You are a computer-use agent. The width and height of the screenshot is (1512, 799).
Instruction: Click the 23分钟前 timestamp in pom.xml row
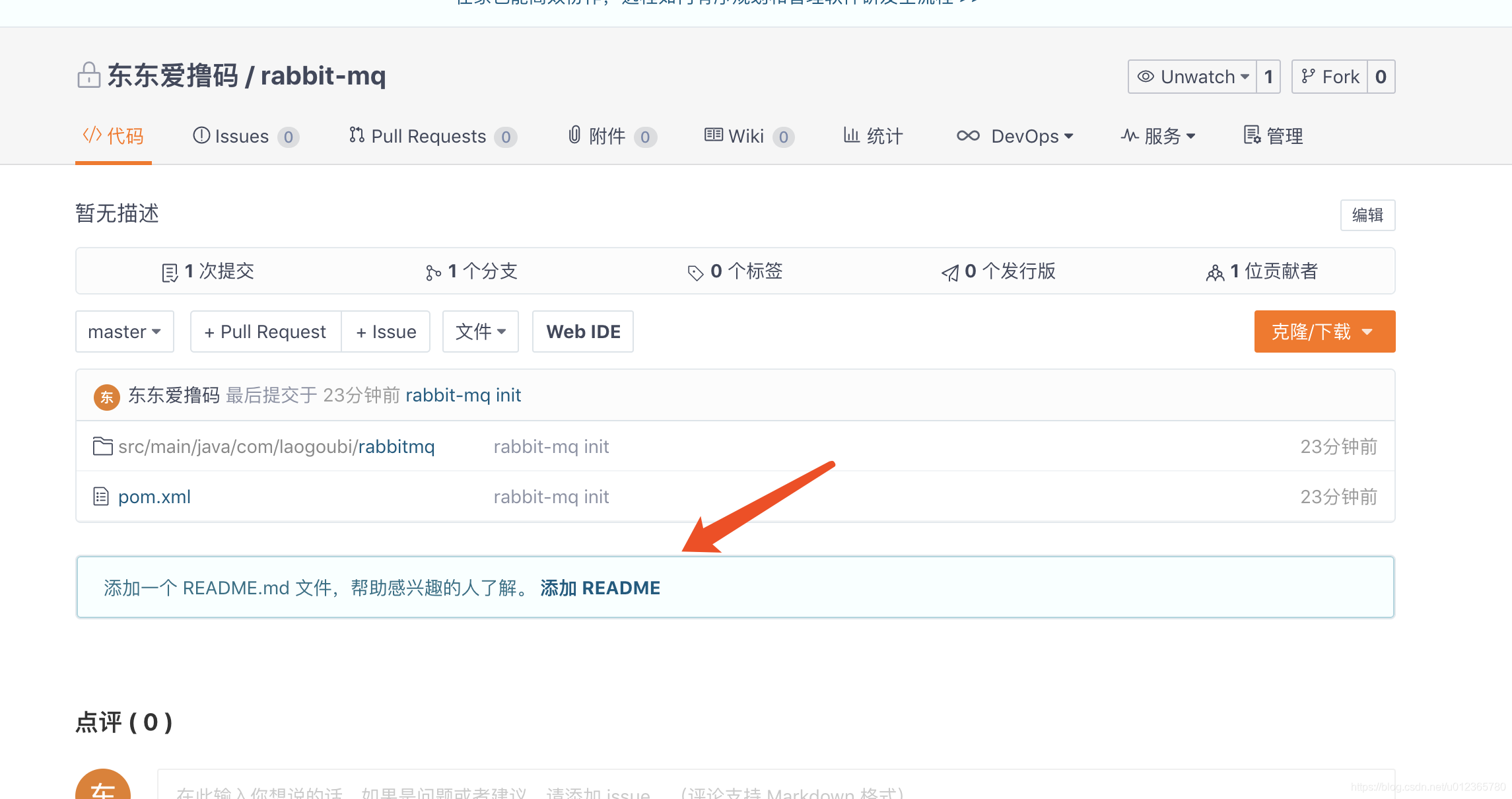tap(1339, 497)
